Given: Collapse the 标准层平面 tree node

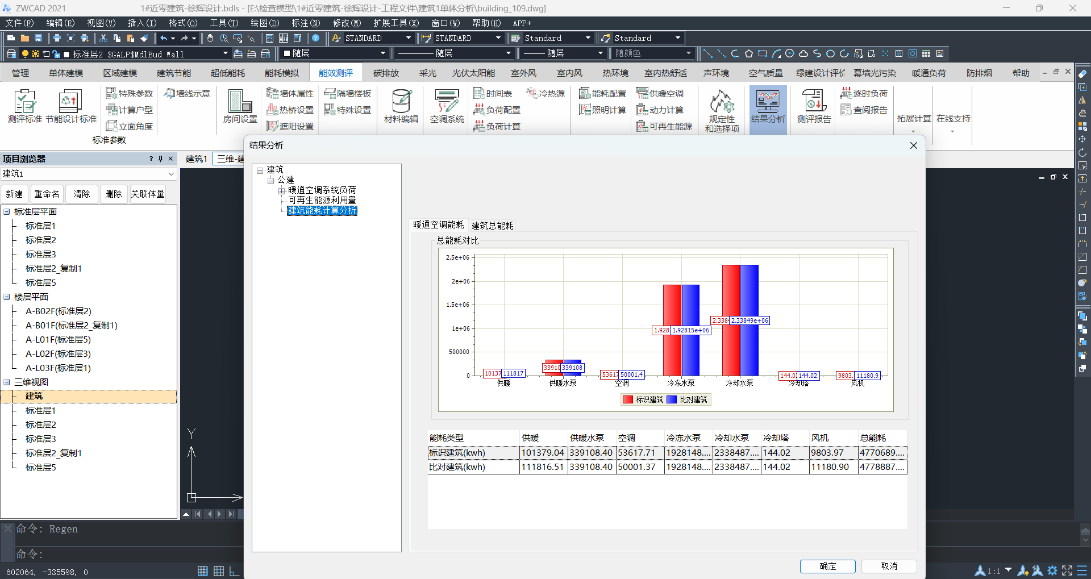Looking at the screenshot, I should pyautogui.click(x=7, y=212).
